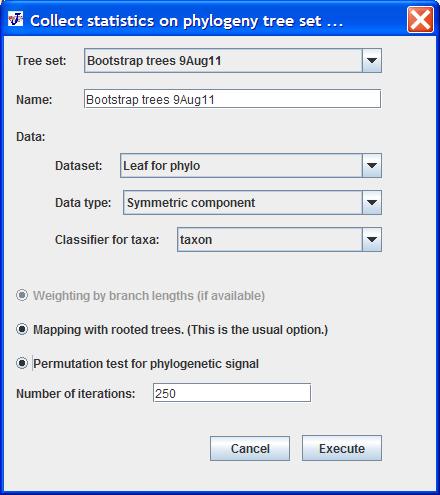Toggle Permutation test for phylogenetic signal

[22, 363]
